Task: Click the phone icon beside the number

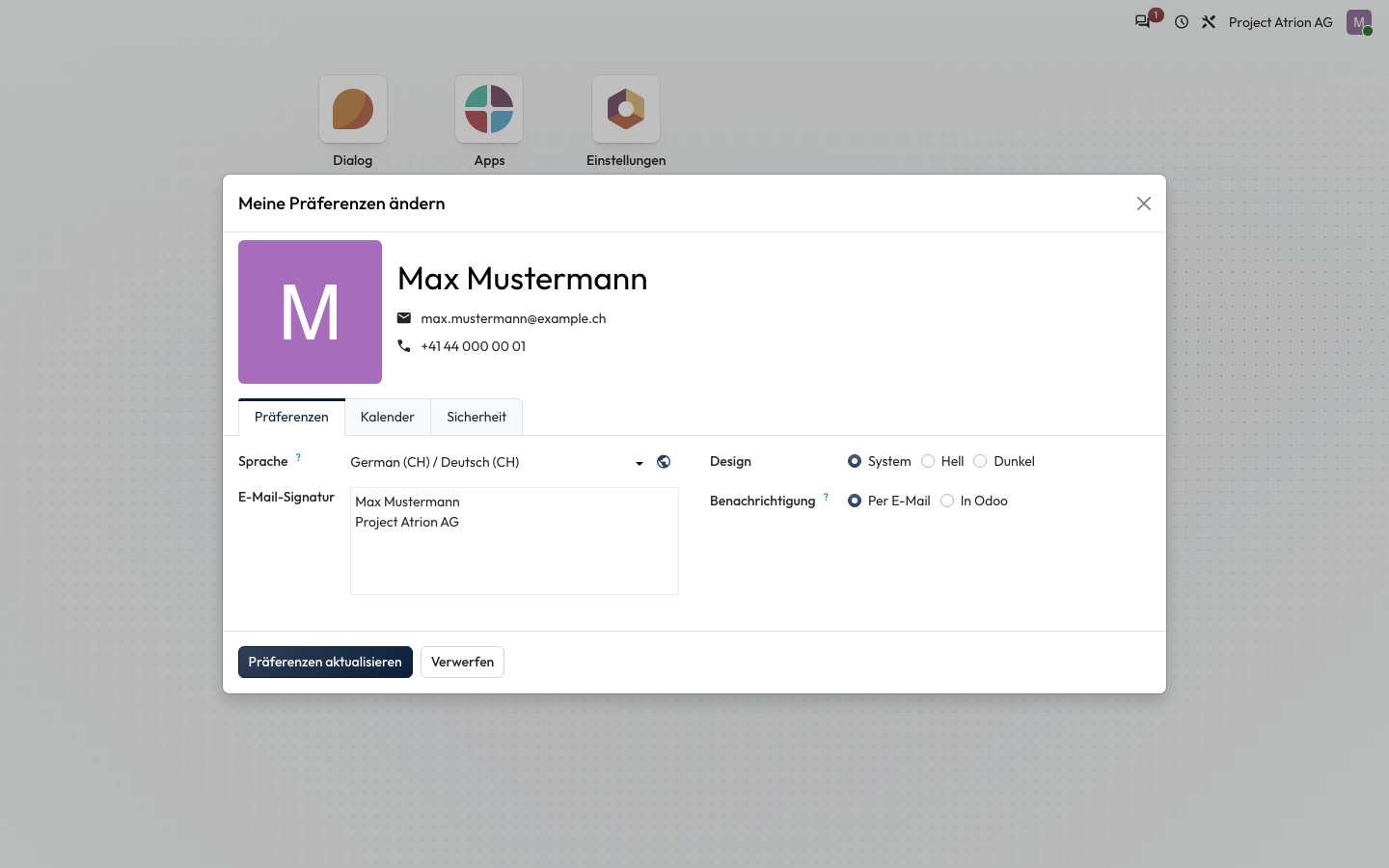Action: click(404, 345)
